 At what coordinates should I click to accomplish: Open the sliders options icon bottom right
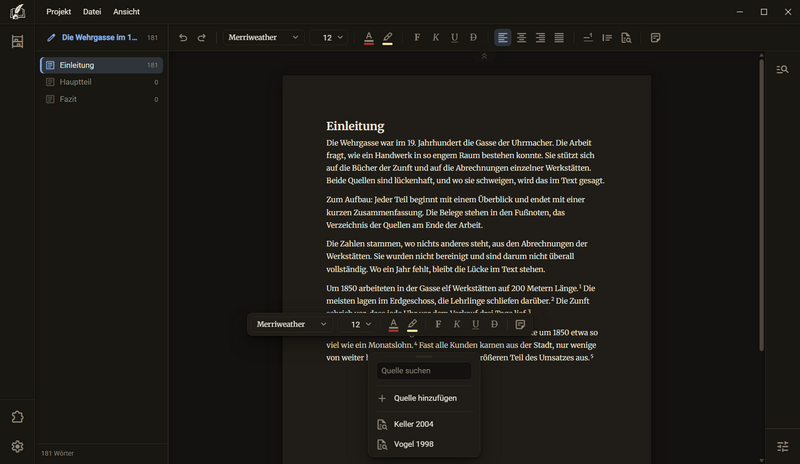point(782,447)
